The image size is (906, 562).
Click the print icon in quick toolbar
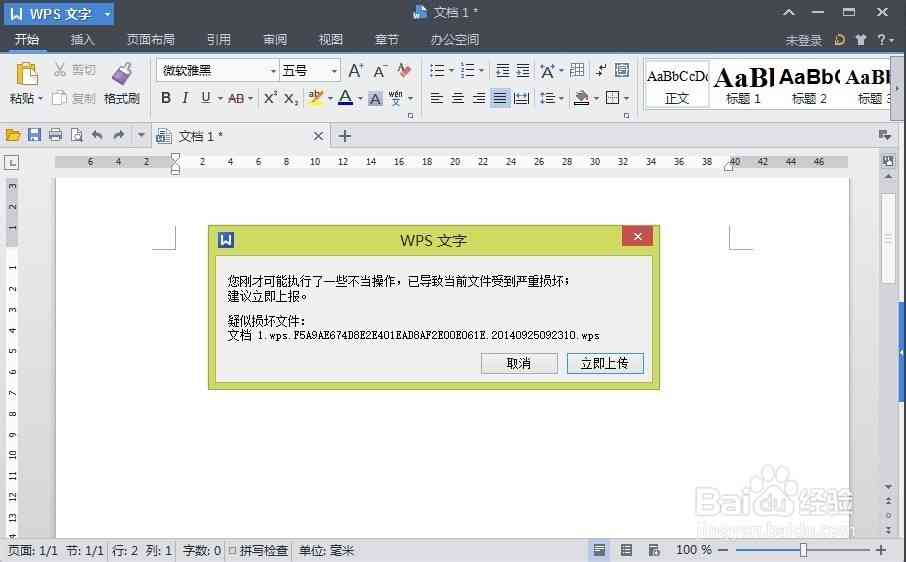coord(55,135)
